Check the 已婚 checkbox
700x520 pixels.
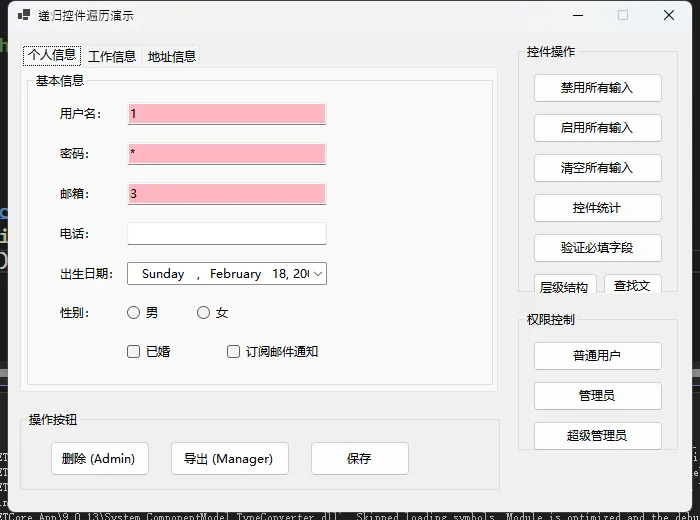pos(134,352)
